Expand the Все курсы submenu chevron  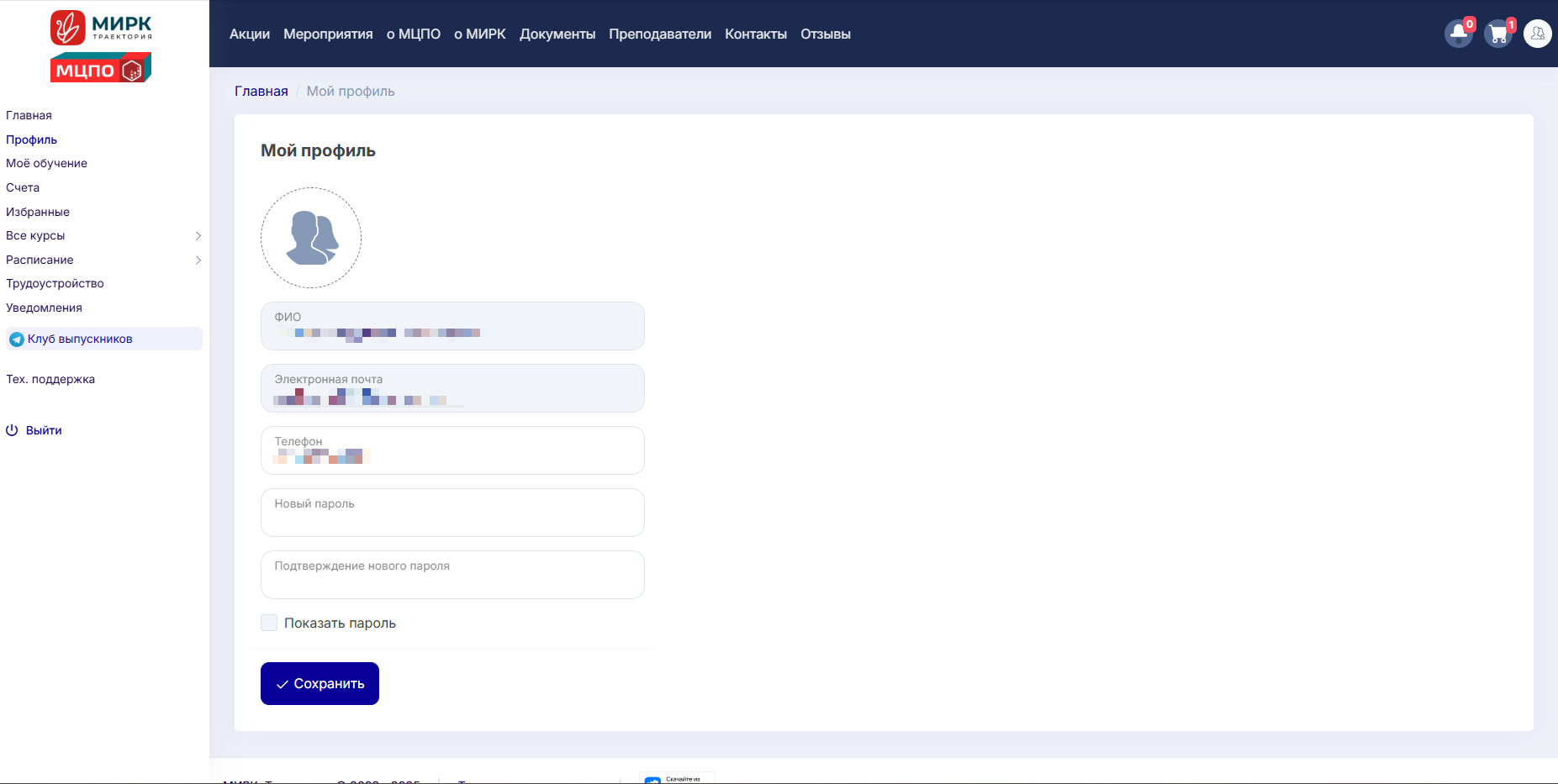pos(198,236)
